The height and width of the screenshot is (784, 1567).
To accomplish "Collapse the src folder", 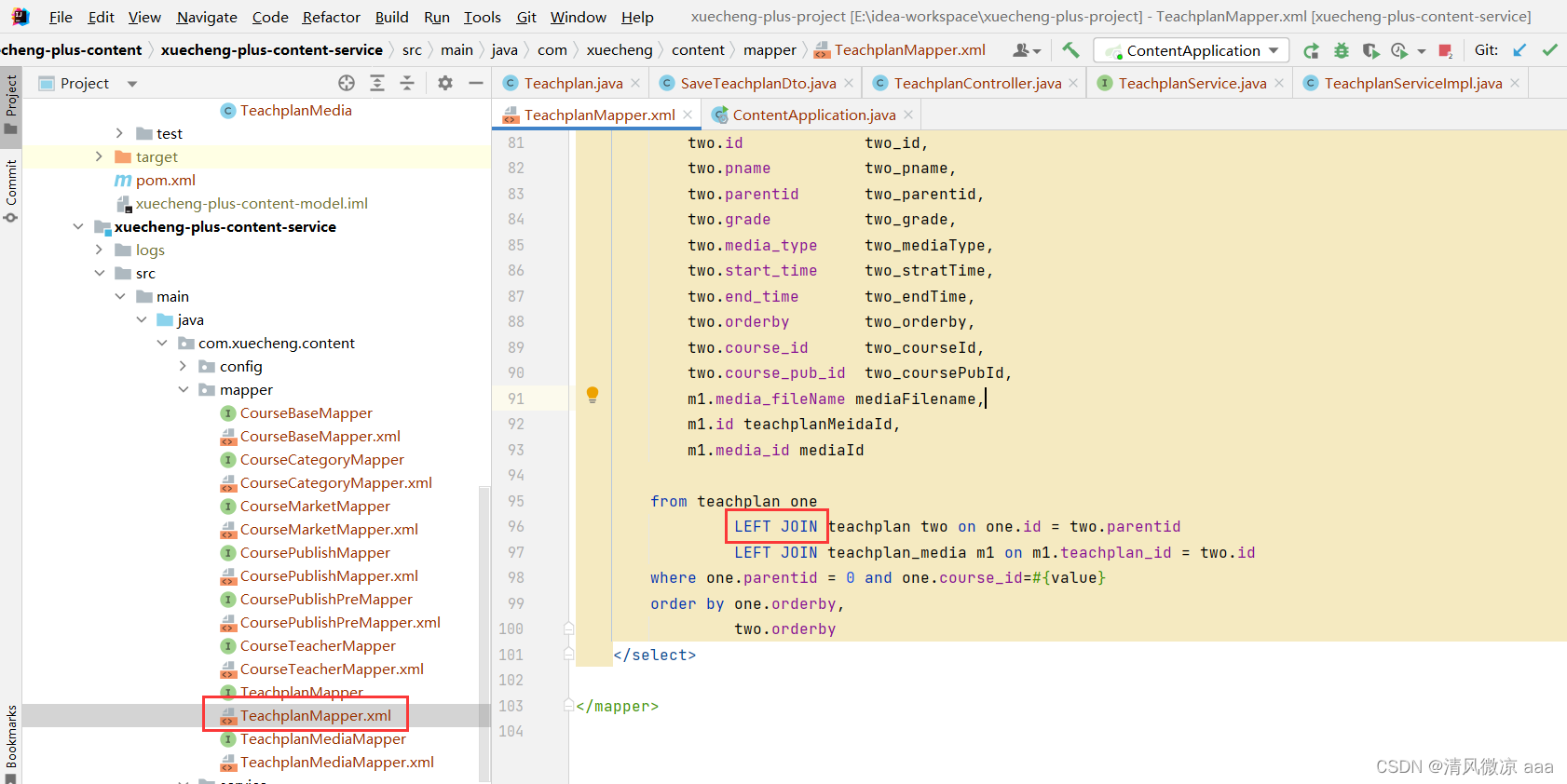I will (x=99, y=273).
